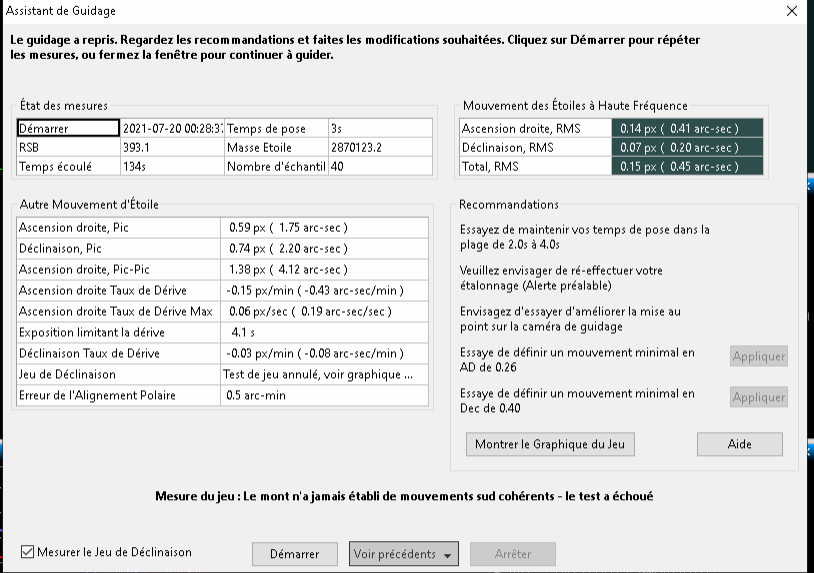Apply the AD minimal movement of 0.26
Viewport: 814px width, 573px height.
(x=758, y=357)
